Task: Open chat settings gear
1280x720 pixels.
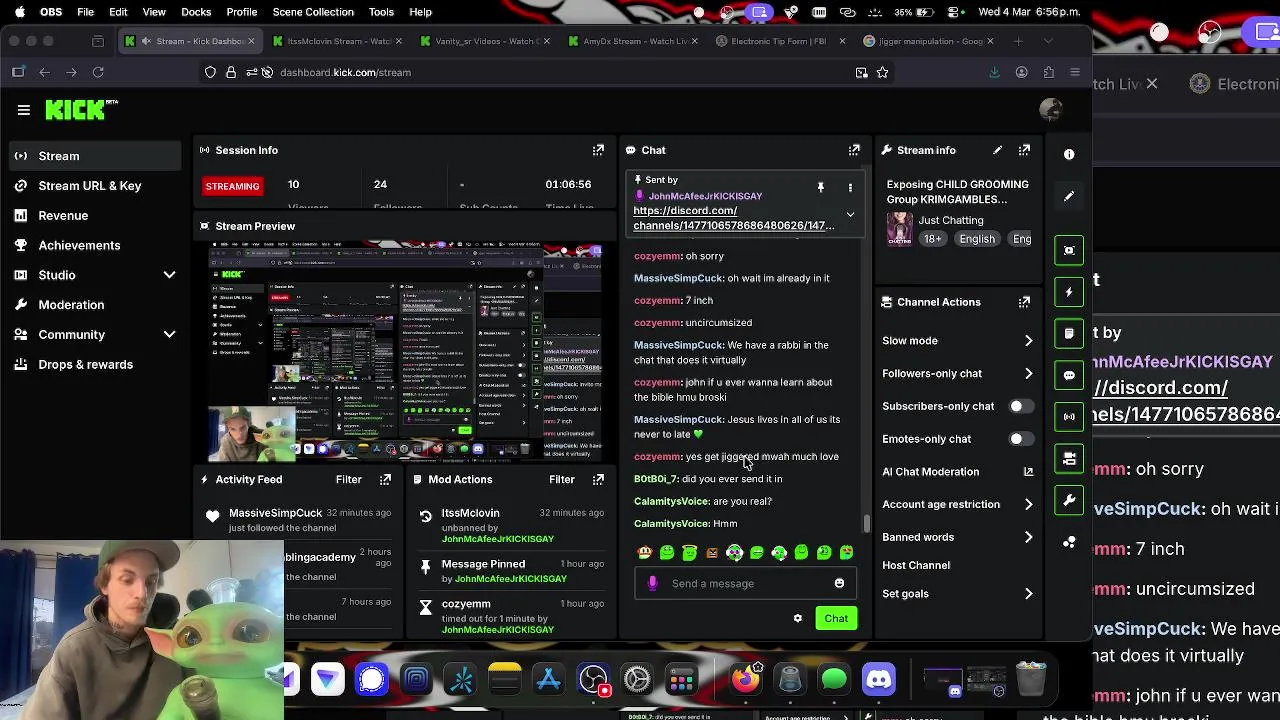Action: pyautogui.click(x=797, y=618)
